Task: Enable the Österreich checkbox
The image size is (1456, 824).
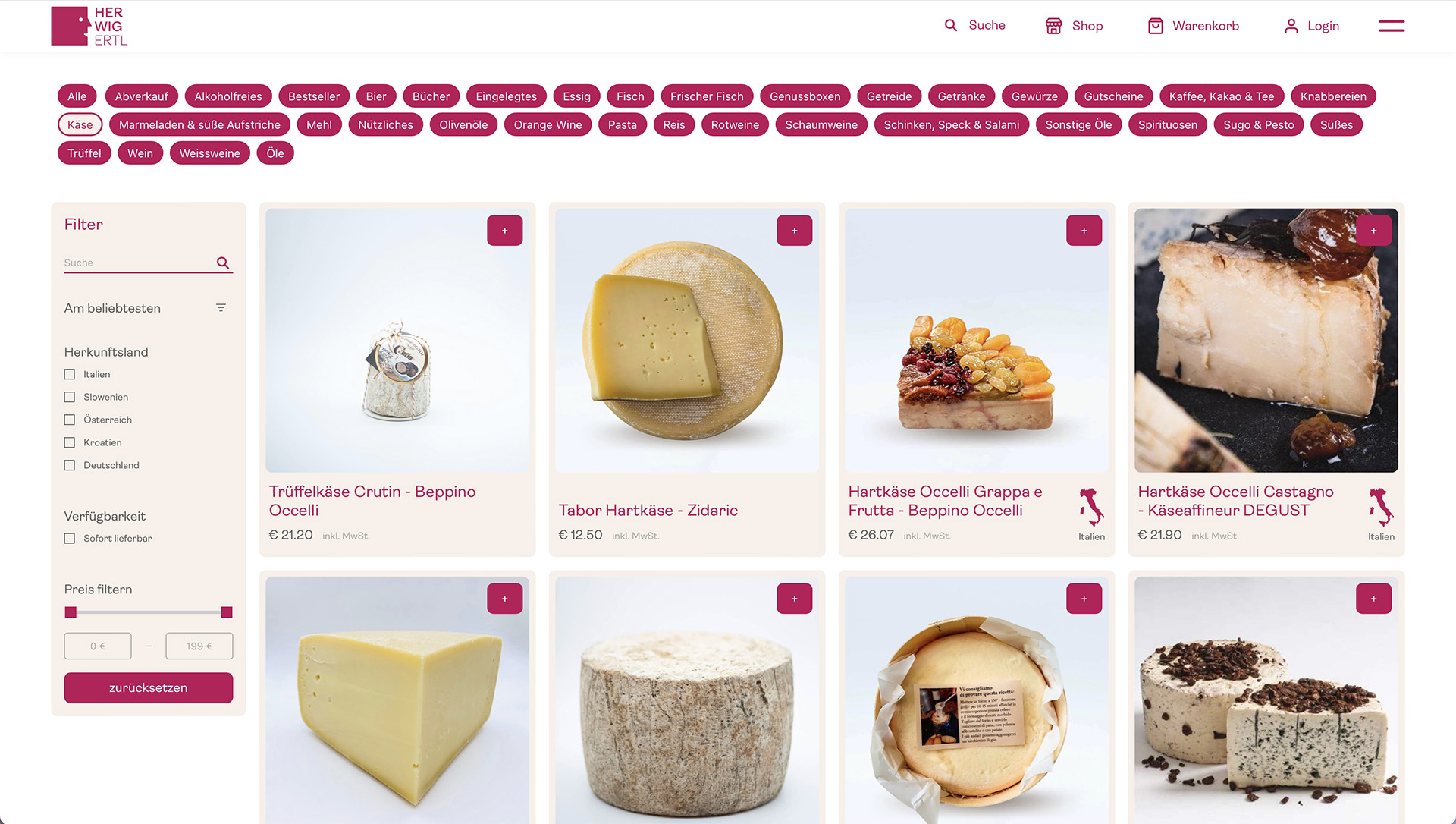Action: tap(70, 420)
